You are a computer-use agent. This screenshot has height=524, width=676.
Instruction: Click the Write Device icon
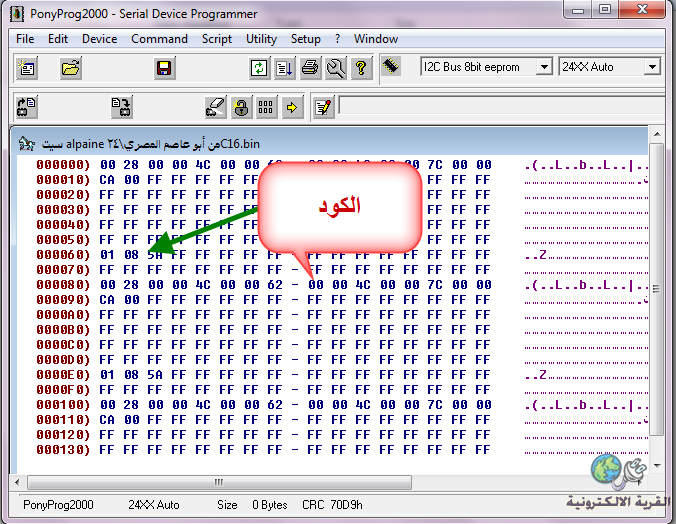121,107
